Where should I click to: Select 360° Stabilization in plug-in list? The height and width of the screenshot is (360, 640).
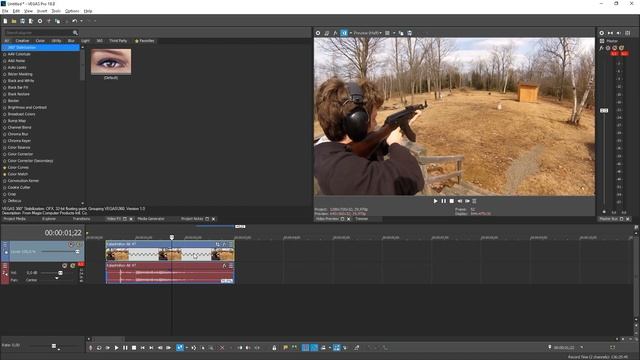[41, 47]
